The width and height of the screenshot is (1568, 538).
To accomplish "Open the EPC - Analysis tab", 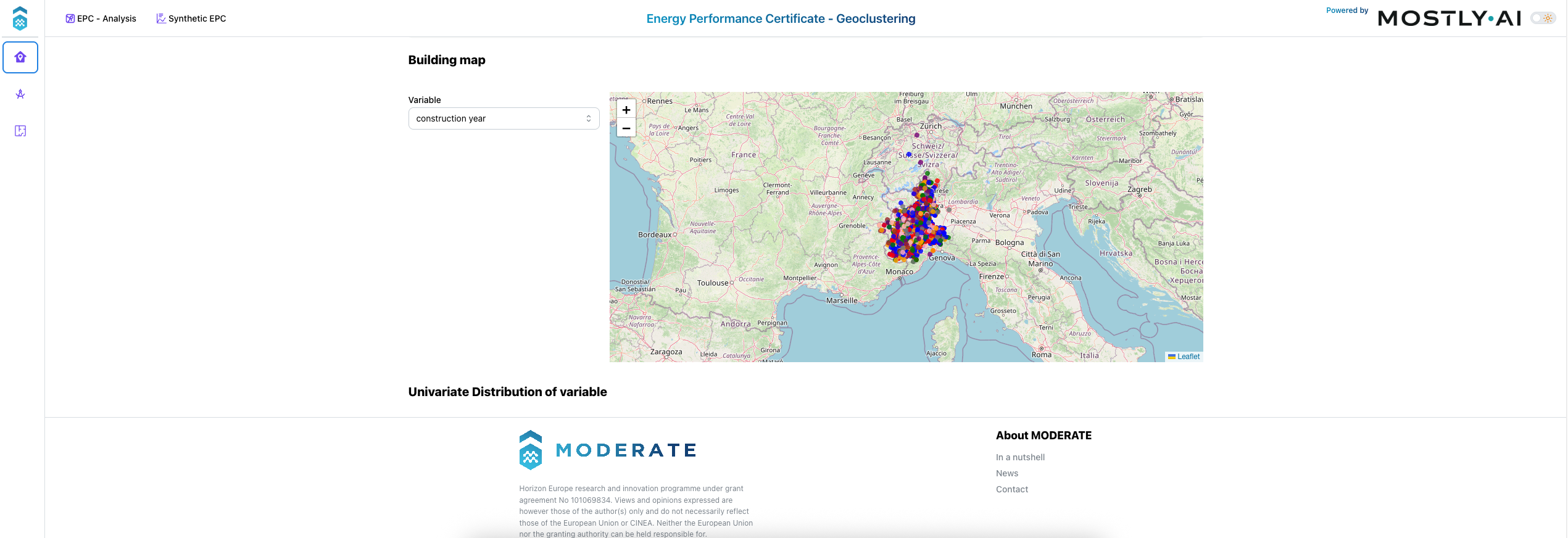I will coord(101,19).
